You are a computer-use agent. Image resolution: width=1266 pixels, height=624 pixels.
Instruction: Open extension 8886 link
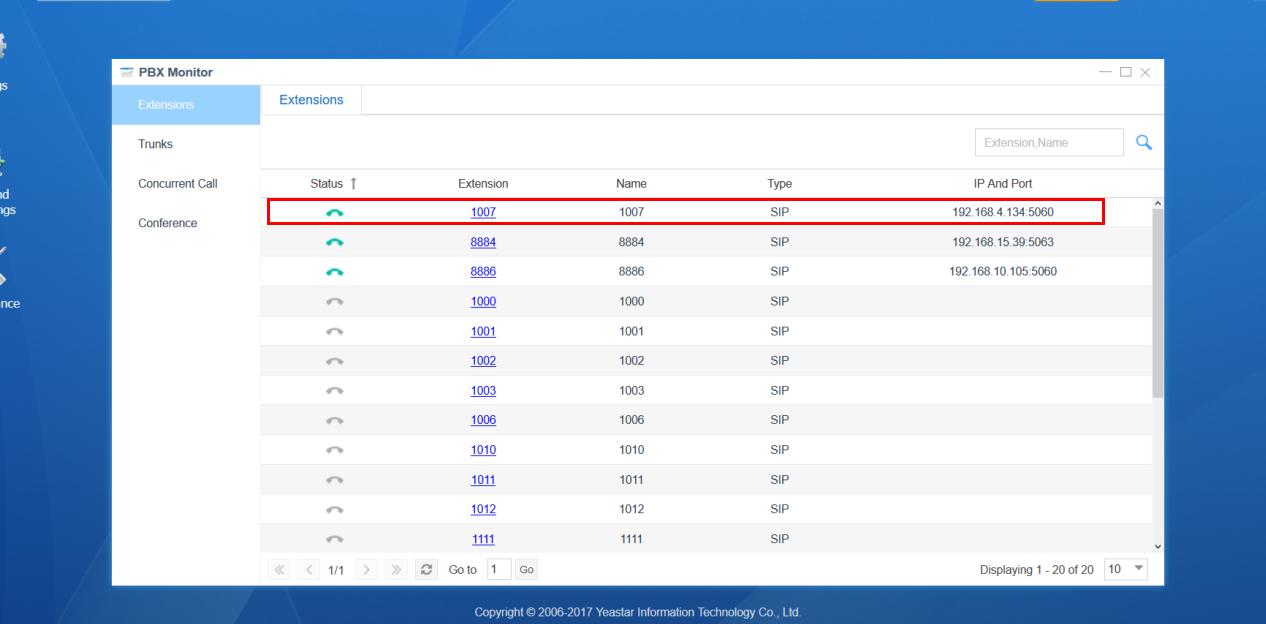(483, 272)
